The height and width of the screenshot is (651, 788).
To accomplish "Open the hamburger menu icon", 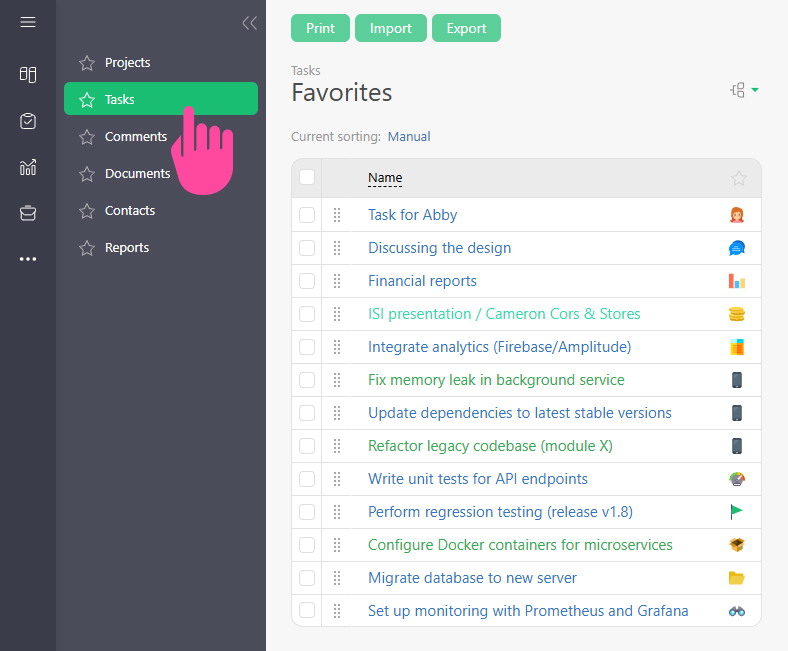I will pyautogui.click(x=28, y=22).
